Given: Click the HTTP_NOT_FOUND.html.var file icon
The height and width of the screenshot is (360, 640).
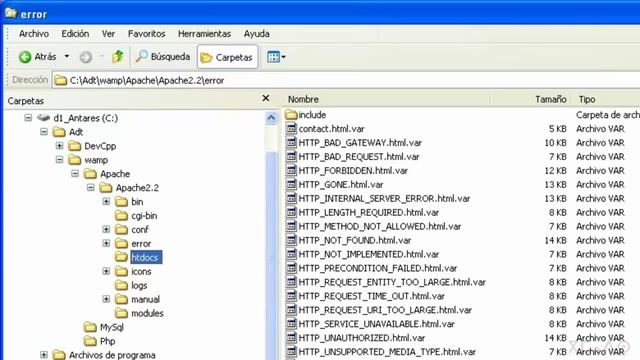Looking at the screenshot, I should click(x=291, y=240).
